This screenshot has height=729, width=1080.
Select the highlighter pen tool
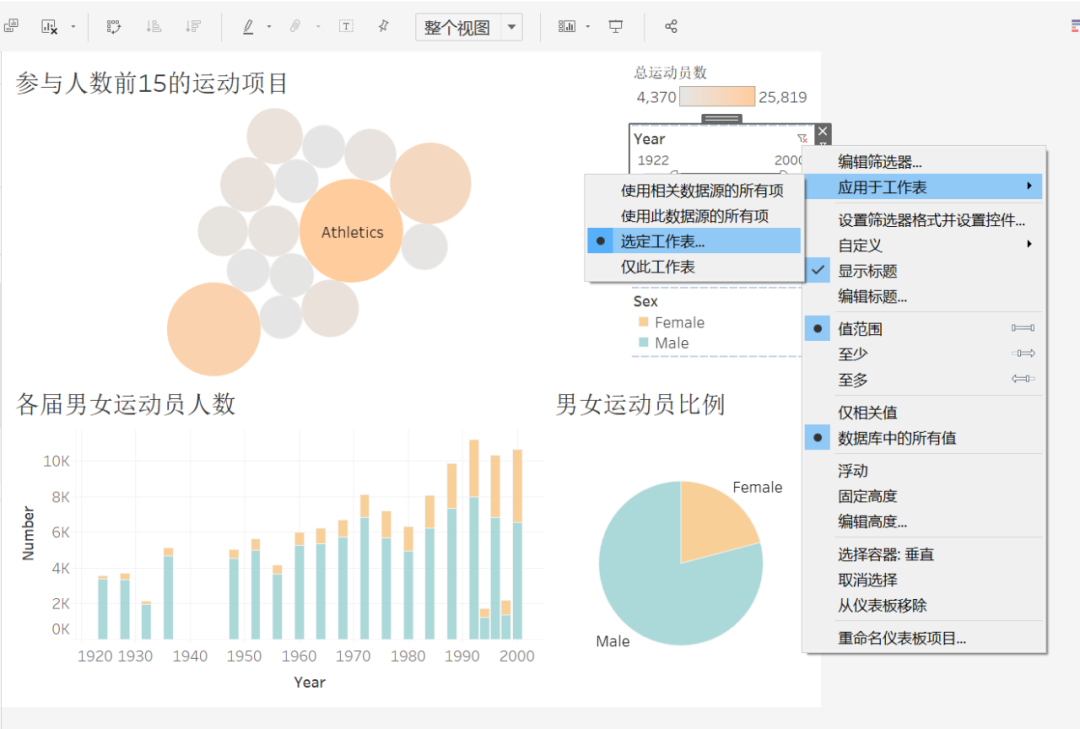pyautogui.click(x=247, y=26)
